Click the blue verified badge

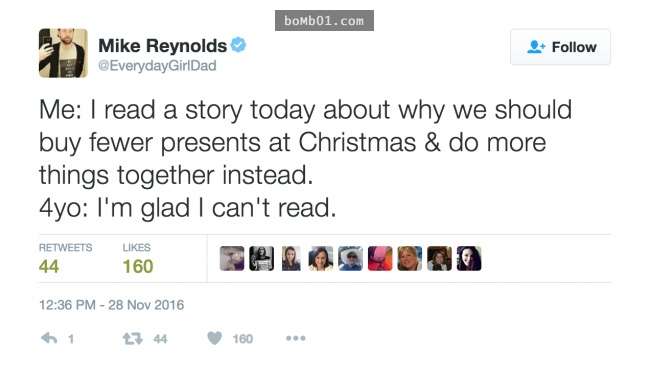point(238,45)
